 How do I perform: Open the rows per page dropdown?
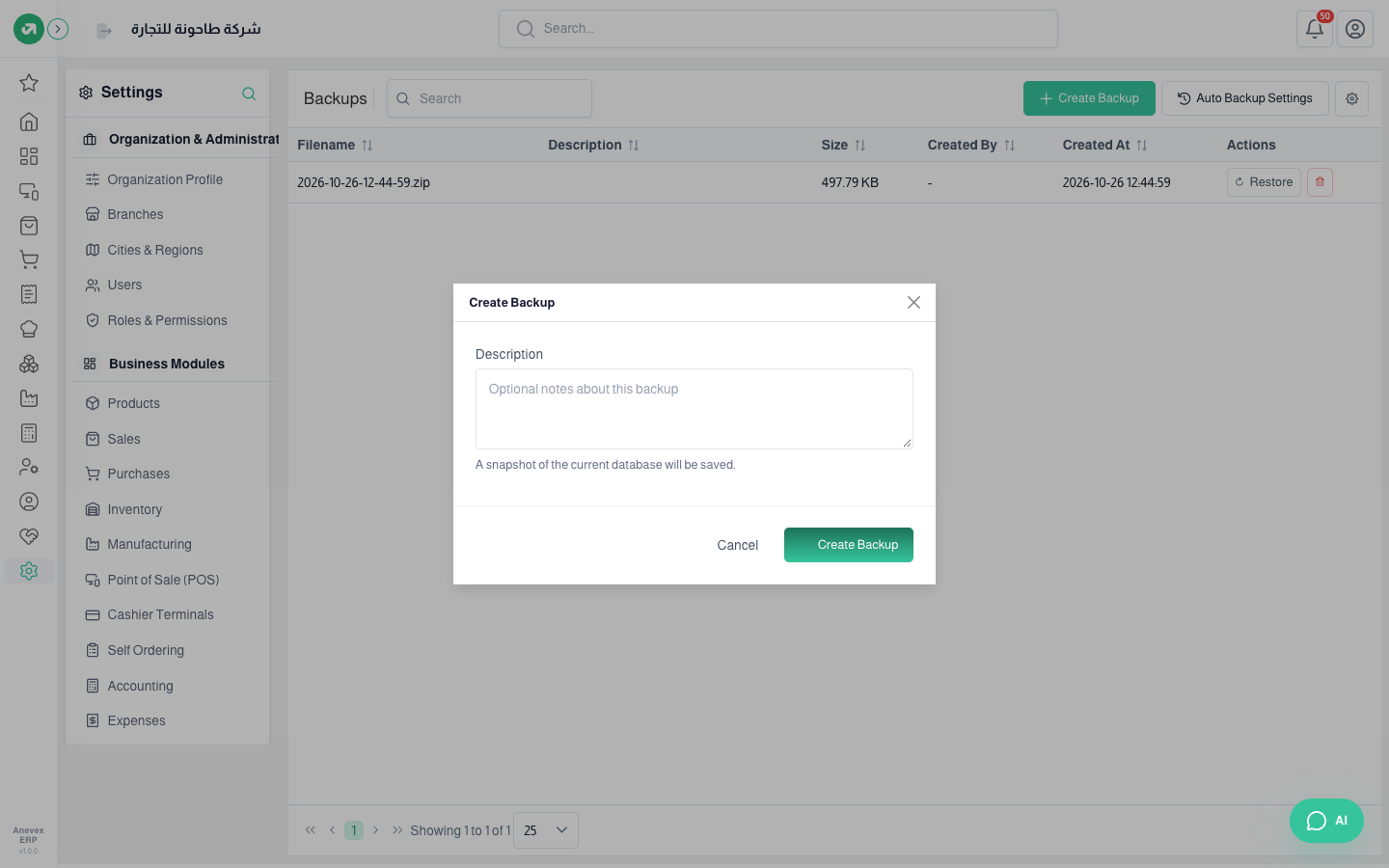pos(546,830)
